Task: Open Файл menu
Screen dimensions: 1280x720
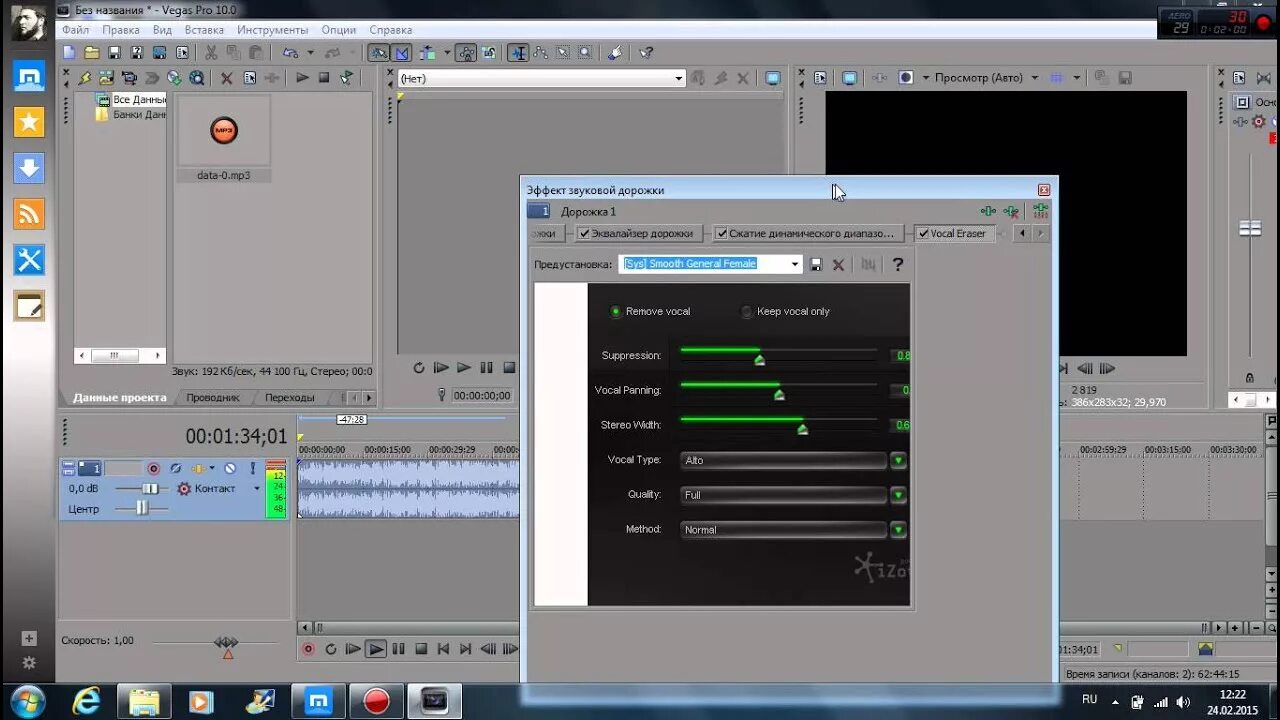Action: (76, 30)
